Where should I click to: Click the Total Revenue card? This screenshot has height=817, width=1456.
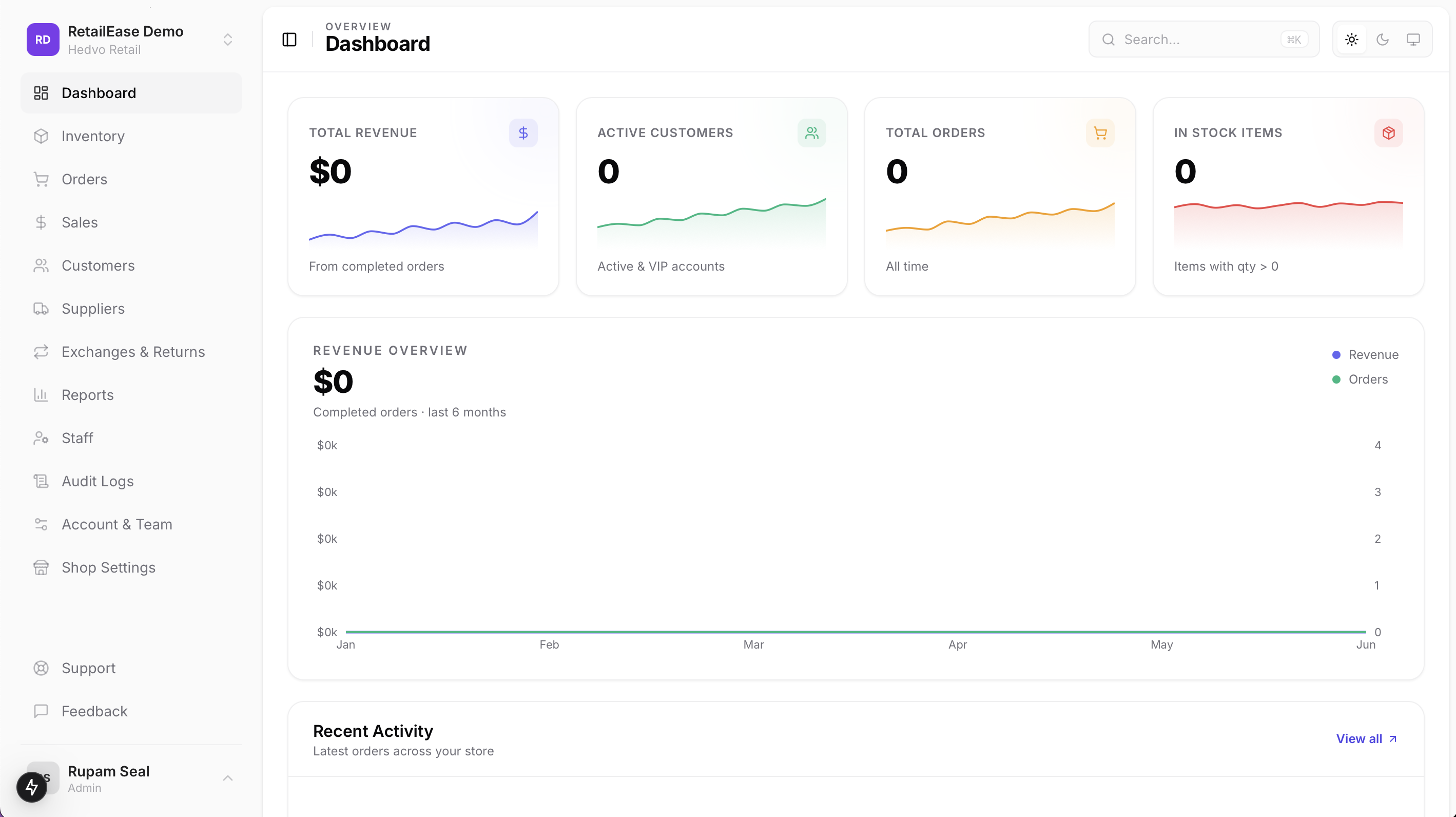423,196
